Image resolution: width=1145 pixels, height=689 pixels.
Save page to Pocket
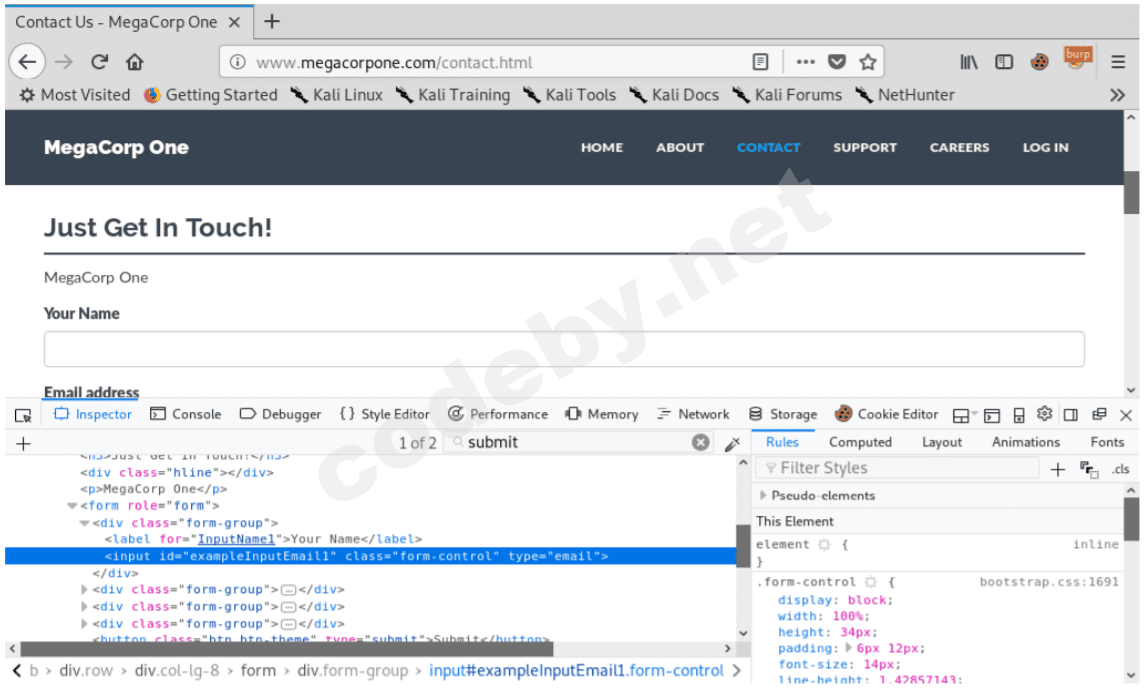click(837, 62)
